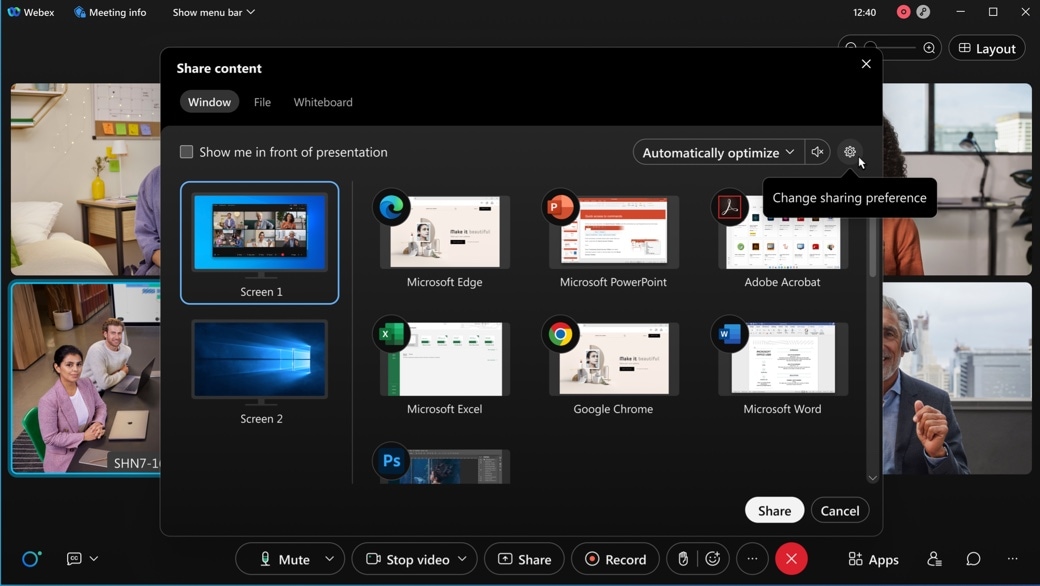Click the more options ellipsis in toolbar
This screenshot has width=1040, height=586.
click(x=752, y=559)
